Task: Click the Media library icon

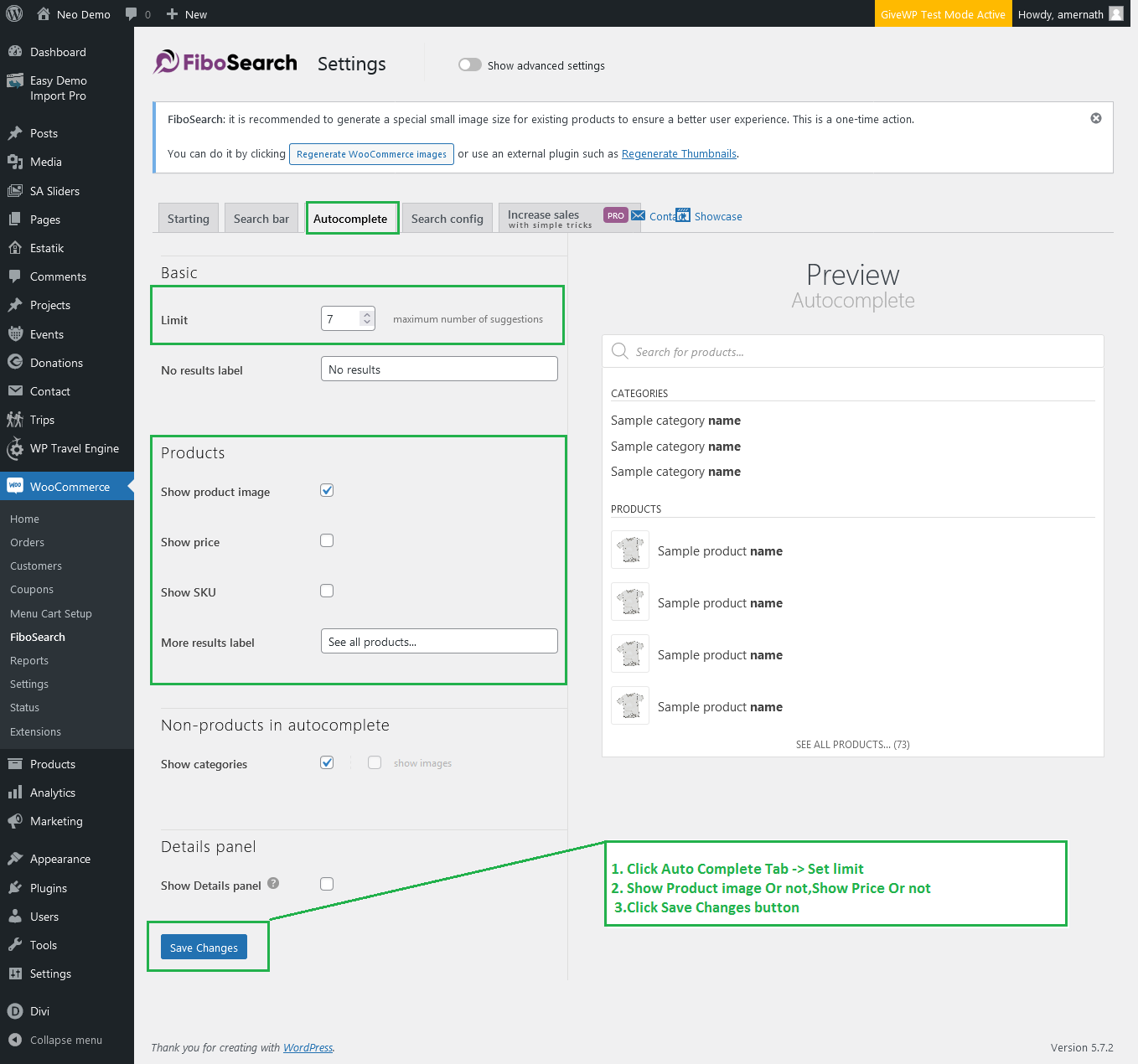Action: tap(15, 162)
